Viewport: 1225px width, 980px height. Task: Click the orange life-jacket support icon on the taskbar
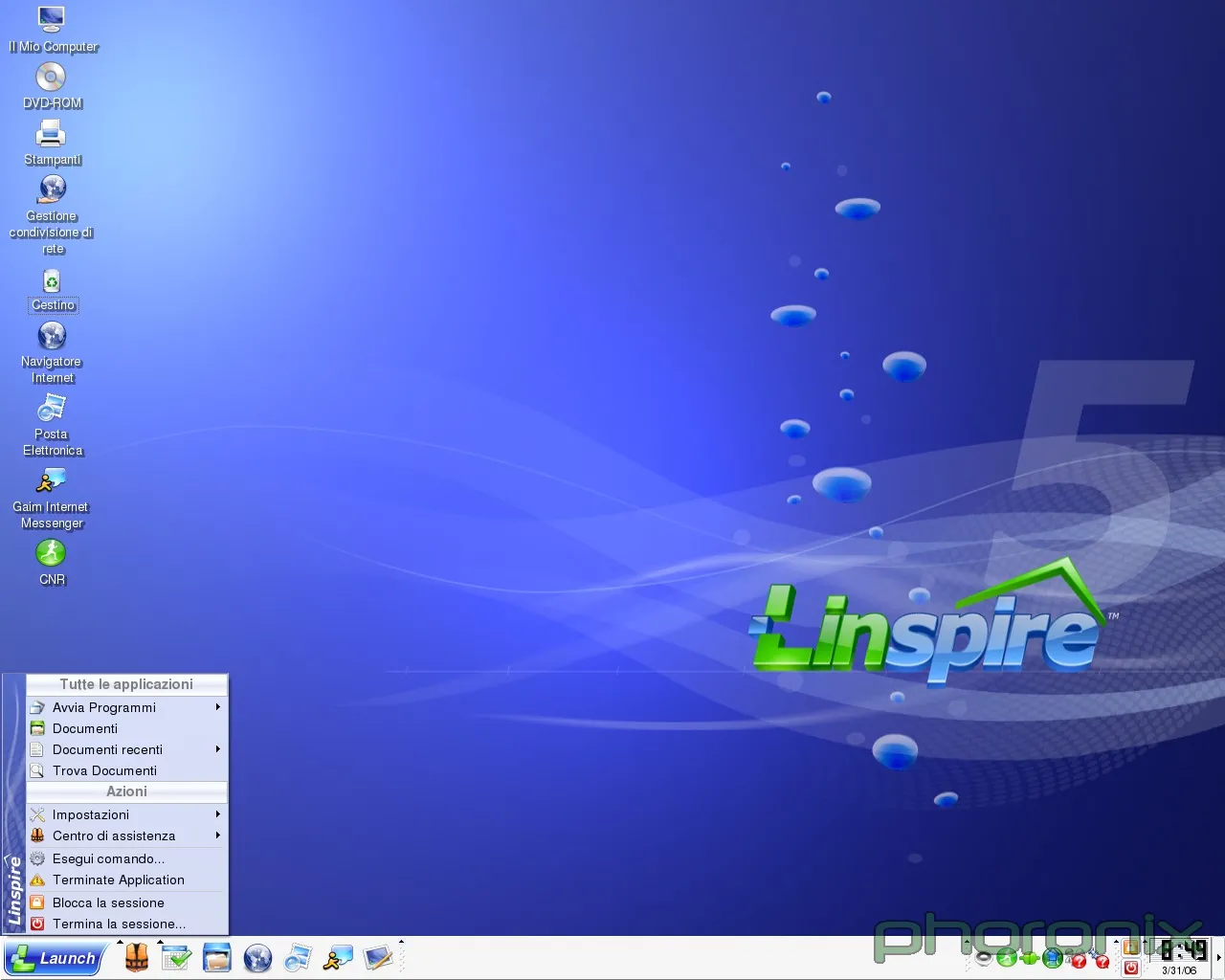(x=136, y=958)
